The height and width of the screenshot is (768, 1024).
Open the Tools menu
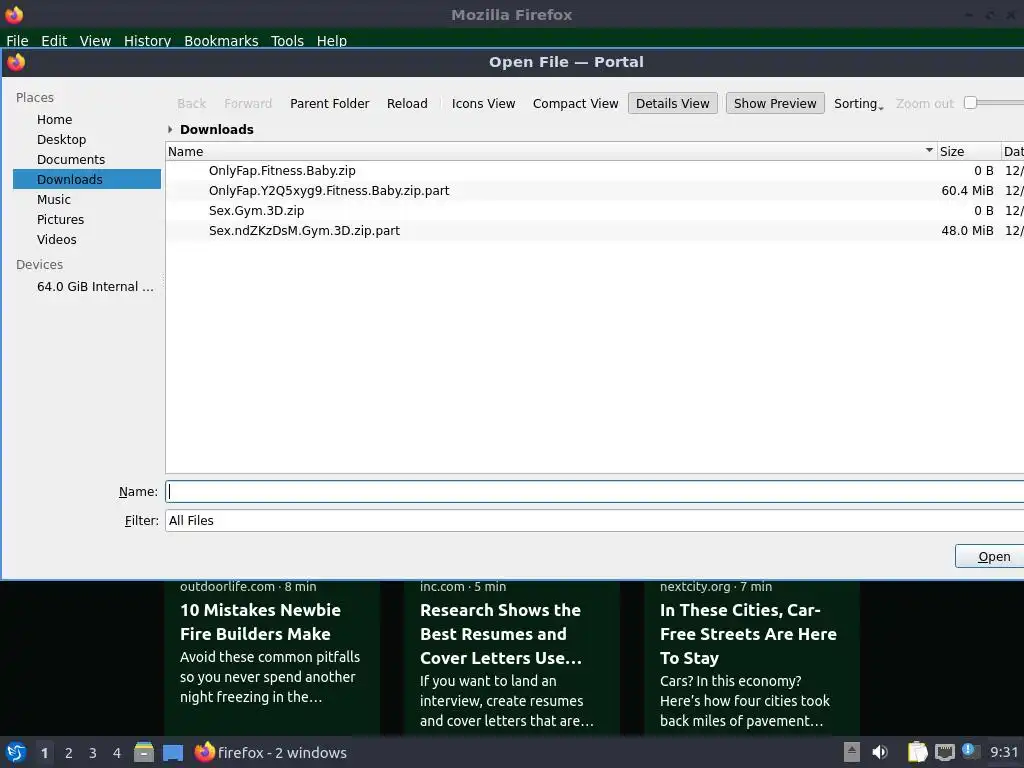click(287, 40)
